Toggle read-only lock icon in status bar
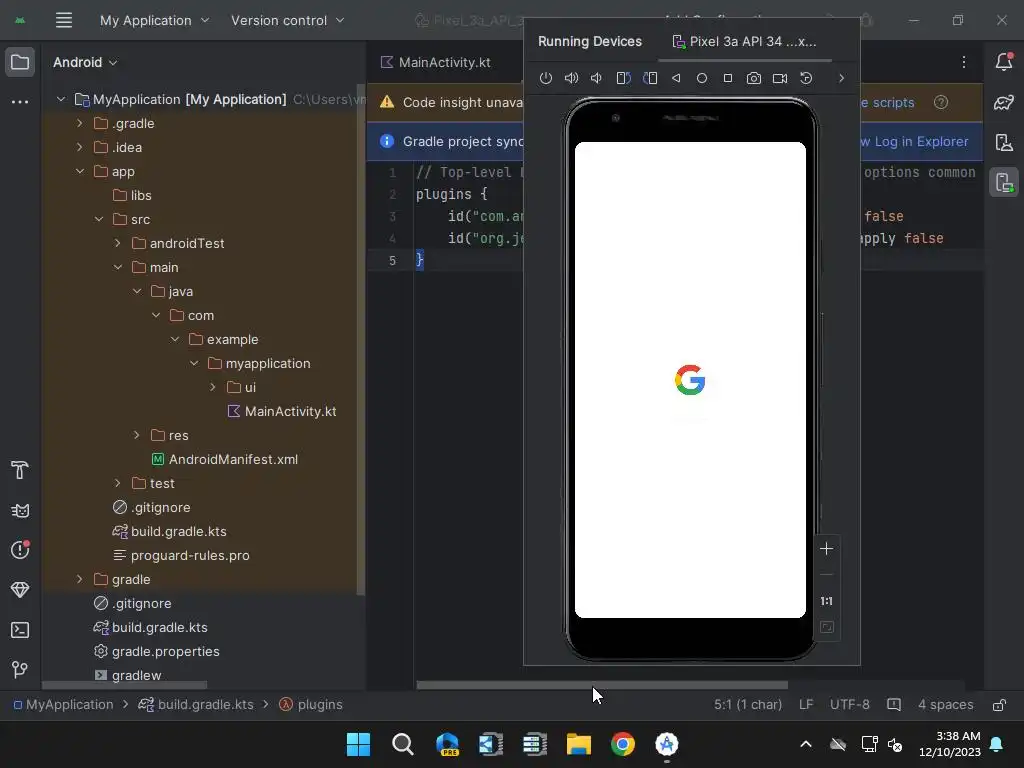1024x768 pixels. click(999, 705)
